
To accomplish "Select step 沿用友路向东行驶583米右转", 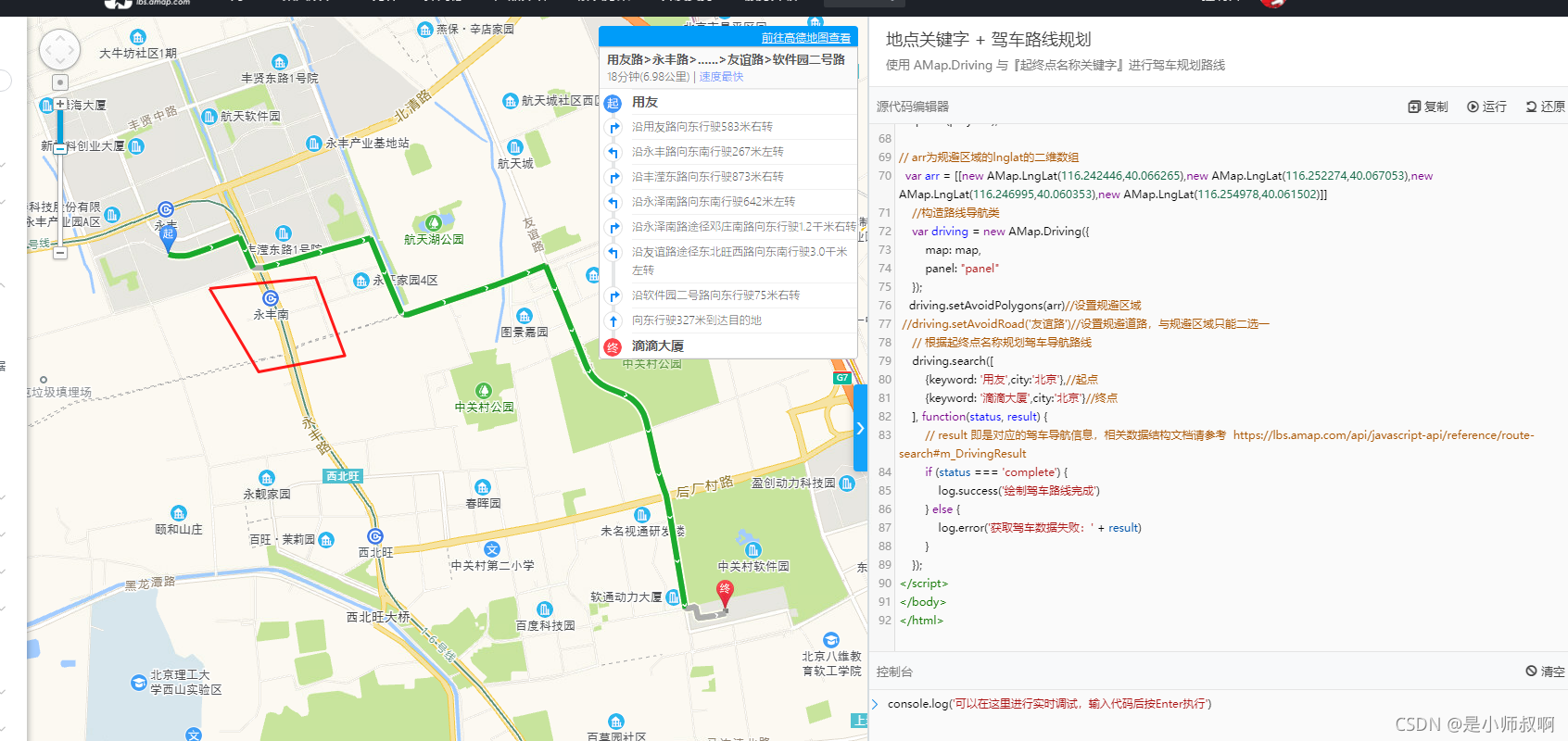I will click(x=727, y=127).
